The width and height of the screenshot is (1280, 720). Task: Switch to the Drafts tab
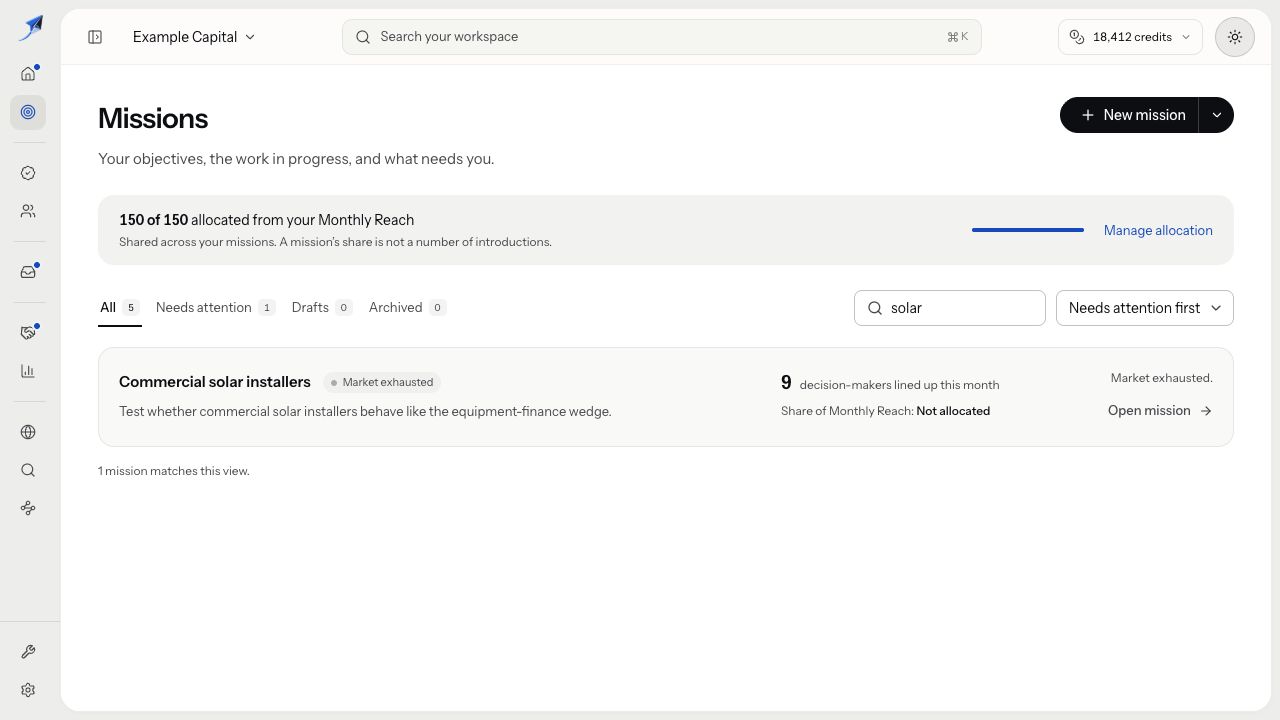(322, 307)
